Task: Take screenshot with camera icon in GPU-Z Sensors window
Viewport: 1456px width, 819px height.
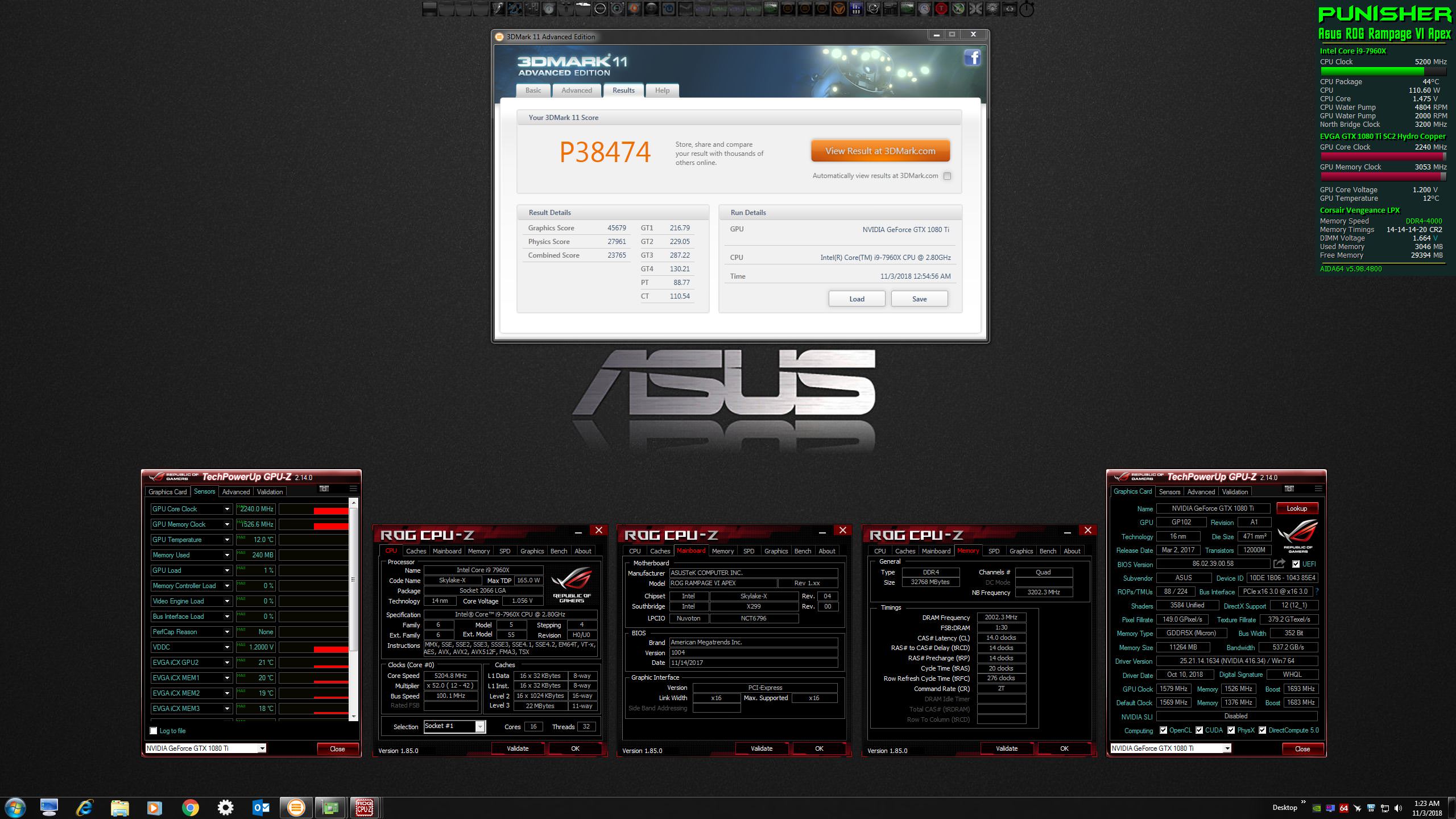Action: coord(324,489)
